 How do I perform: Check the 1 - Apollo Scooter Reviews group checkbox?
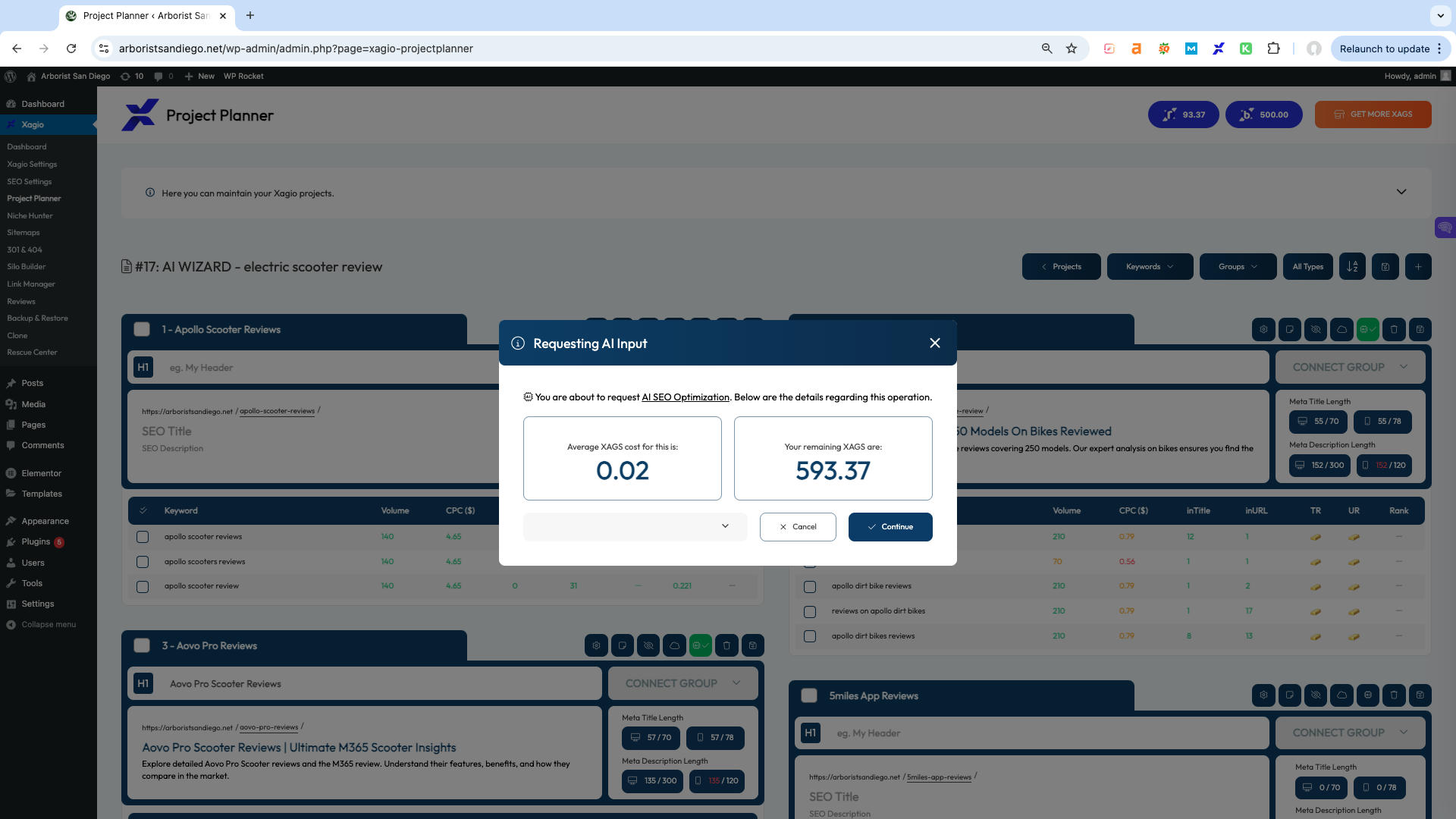(x=142, y=330)
